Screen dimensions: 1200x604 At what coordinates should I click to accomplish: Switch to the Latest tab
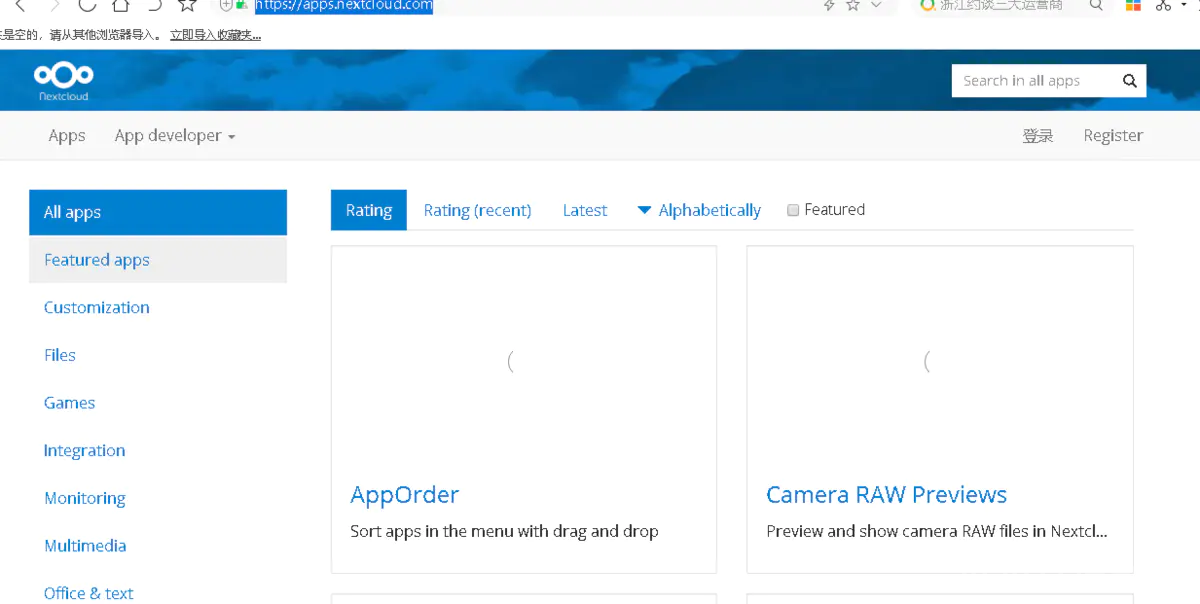[585, 210]
